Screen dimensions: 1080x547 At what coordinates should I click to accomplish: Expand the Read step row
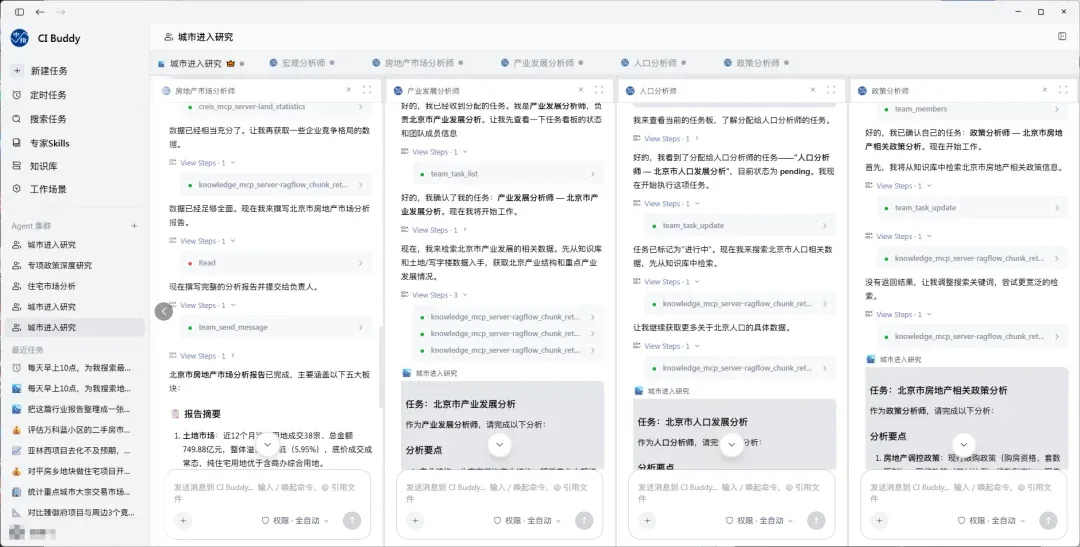(276, 263)
